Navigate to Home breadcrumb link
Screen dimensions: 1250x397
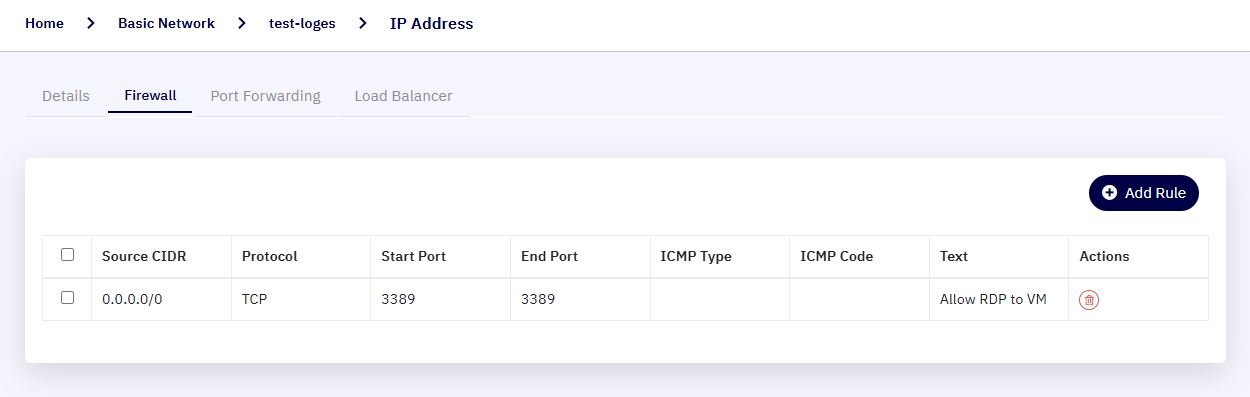tap(44, 23)
